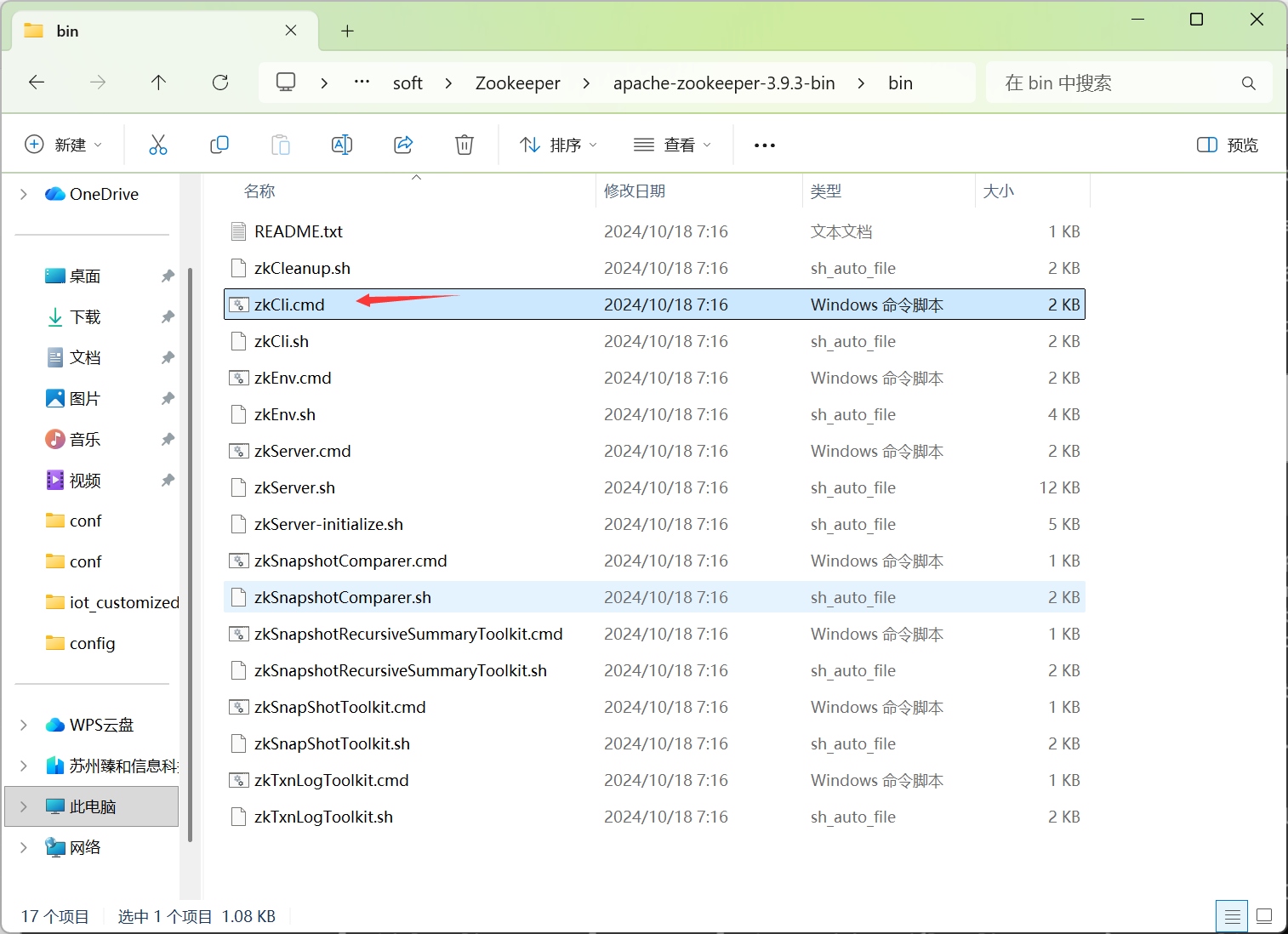Switch to details view icon in status bar
The width and height of the screenshot is (1288, 934).
1232,917
